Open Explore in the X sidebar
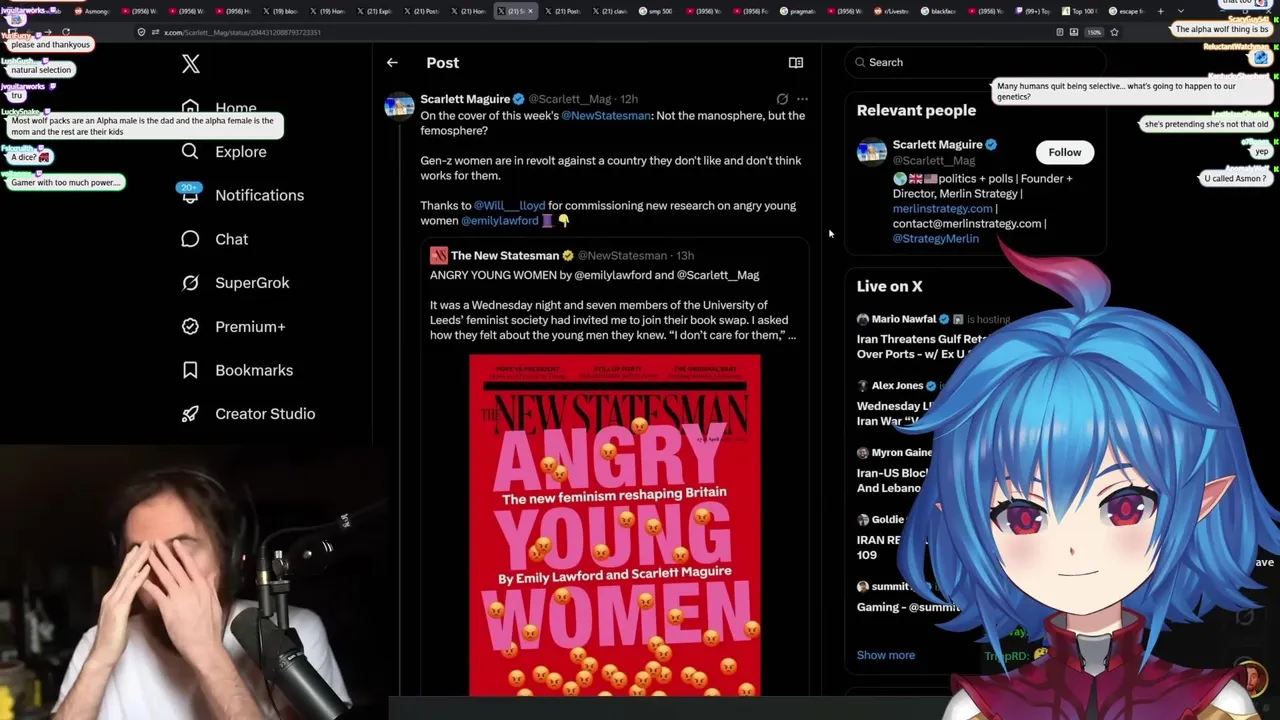The image size is (1280, 720). pos(241,152)
